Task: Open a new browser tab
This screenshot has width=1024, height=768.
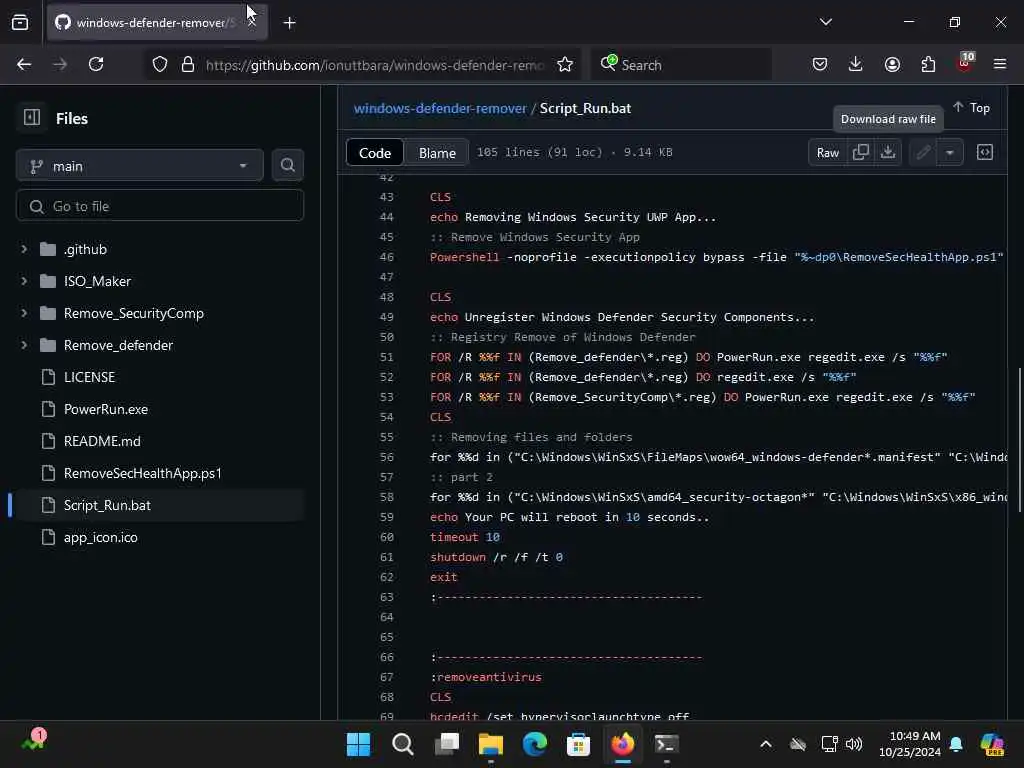Action: point(289,23)
